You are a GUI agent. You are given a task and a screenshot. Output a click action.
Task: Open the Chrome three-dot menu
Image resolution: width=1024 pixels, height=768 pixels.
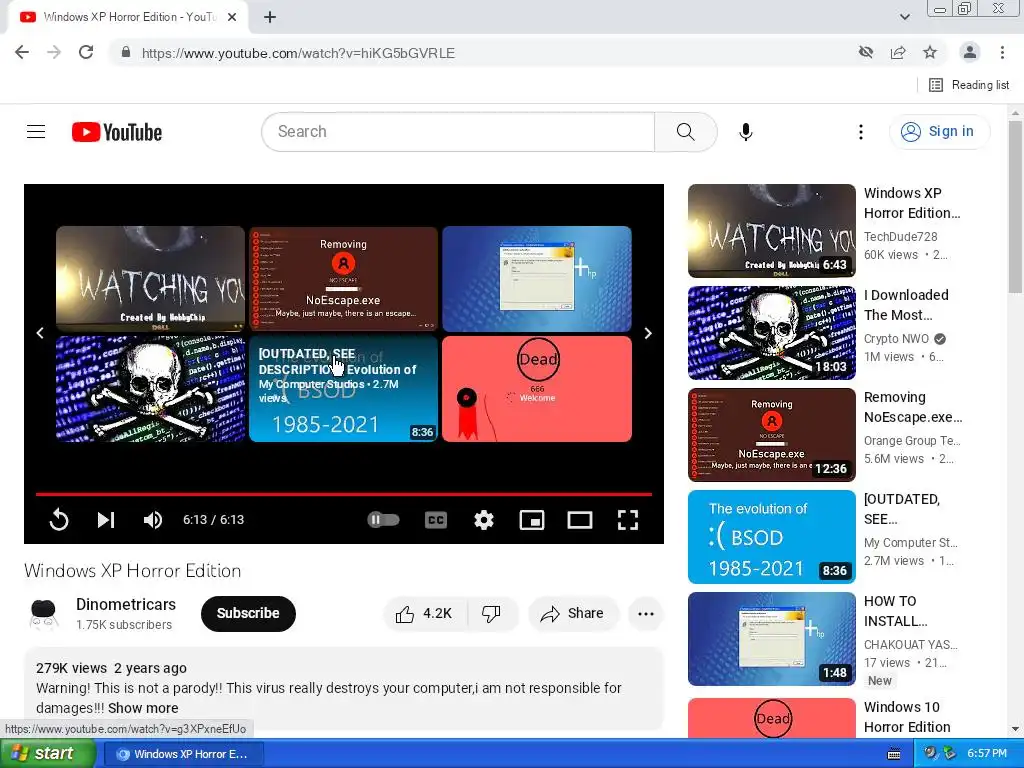[x=1002, y=52]
